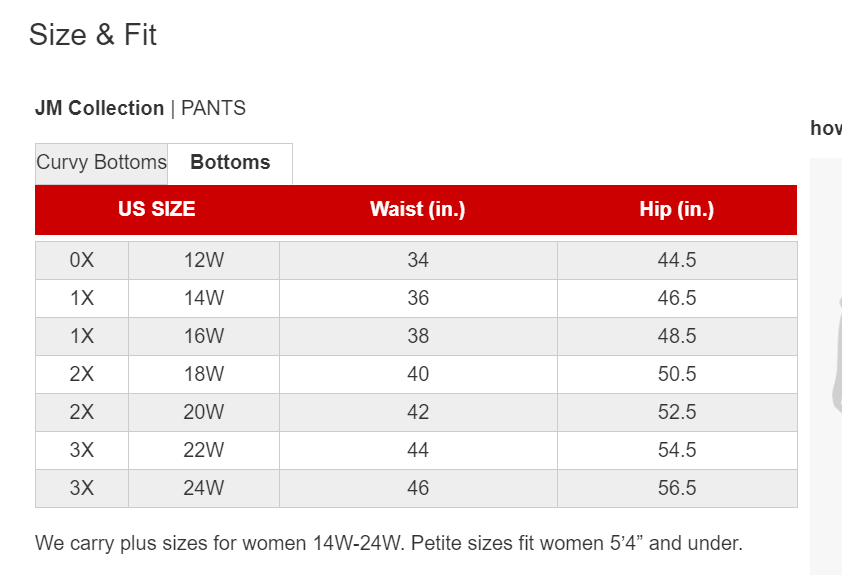Click the Hip (in.) column header
This screenshot has height=575, width=842.
[x=677, y=209]
